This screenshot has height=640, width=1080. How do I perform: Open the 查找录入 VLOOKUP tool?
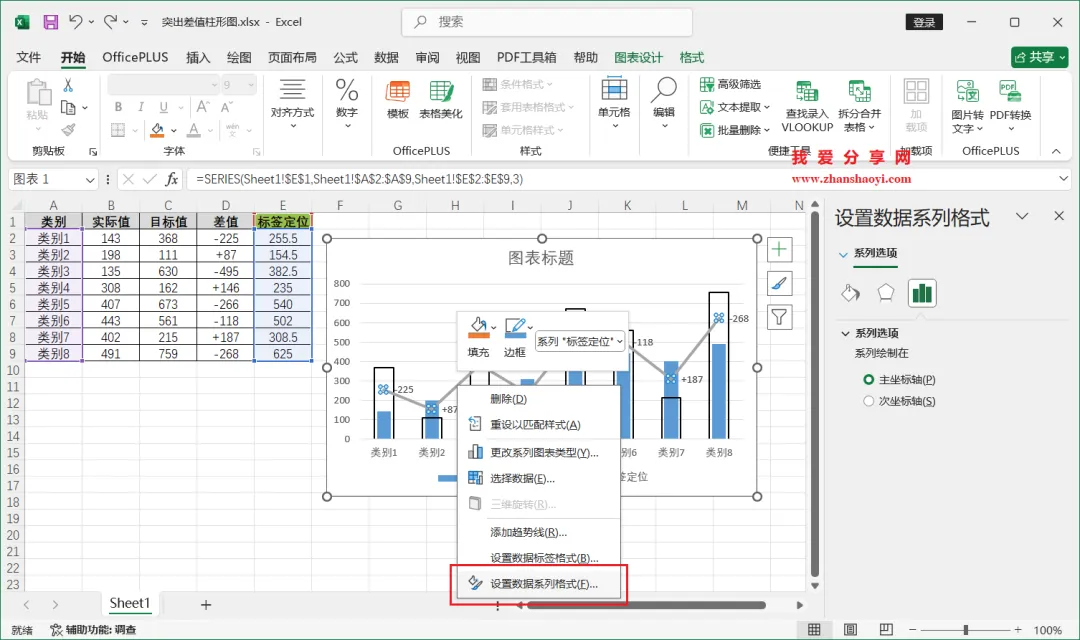[807, 106]
